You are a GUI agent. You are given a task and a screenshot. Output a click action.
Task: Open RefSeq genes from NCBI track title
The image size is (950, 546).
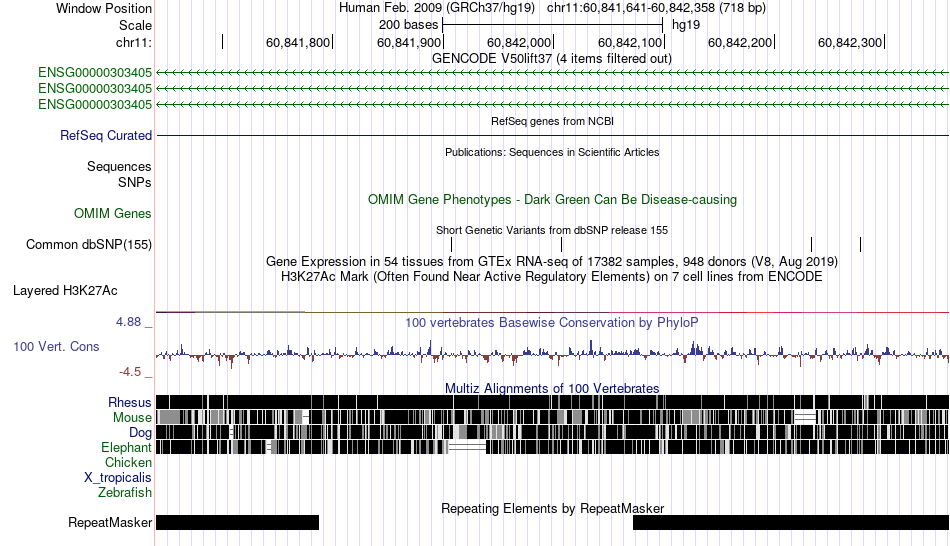[x=552, y=121]
